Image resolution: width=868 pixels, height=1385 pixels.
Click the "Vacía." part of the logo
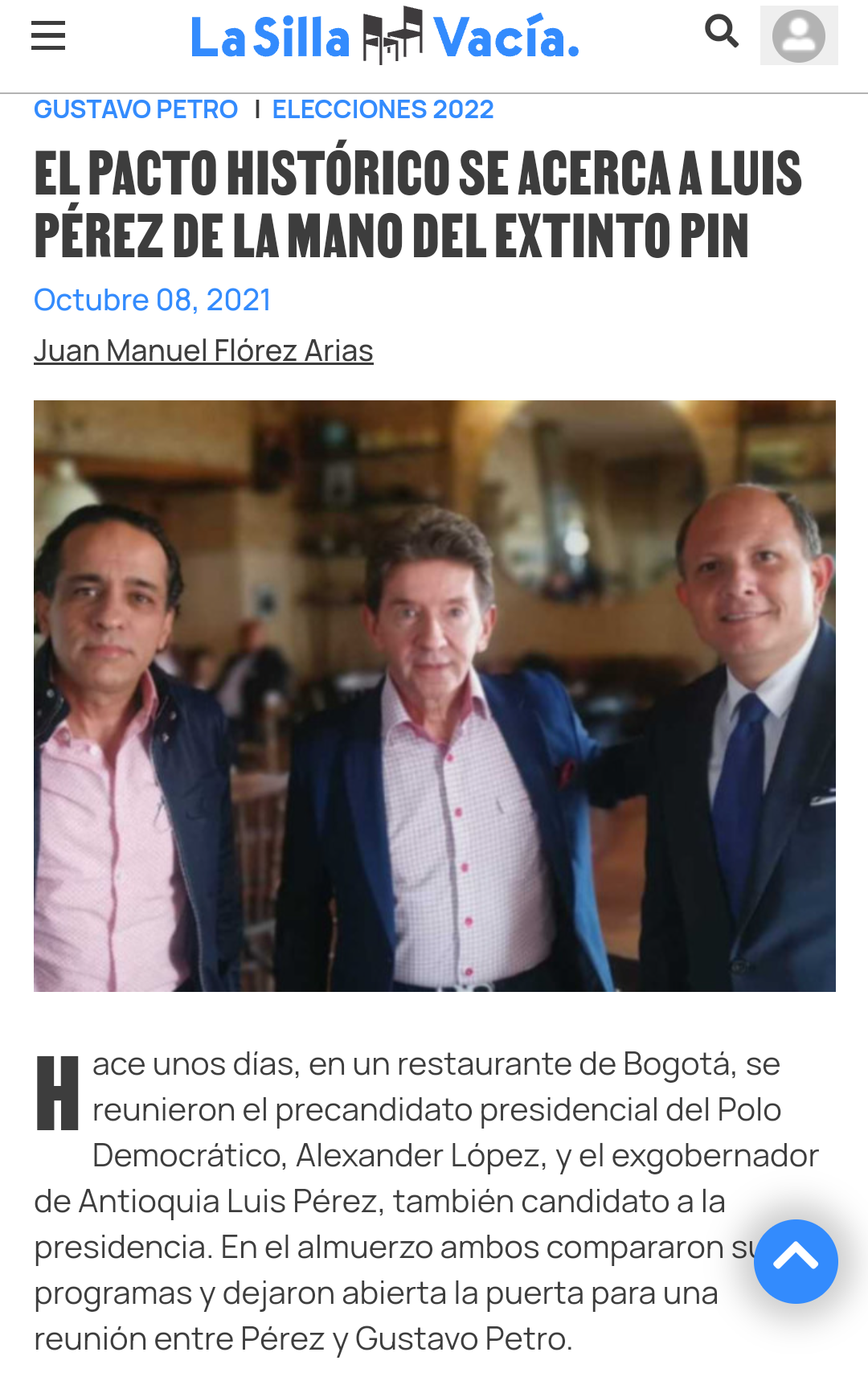click(x=506, y=38)
